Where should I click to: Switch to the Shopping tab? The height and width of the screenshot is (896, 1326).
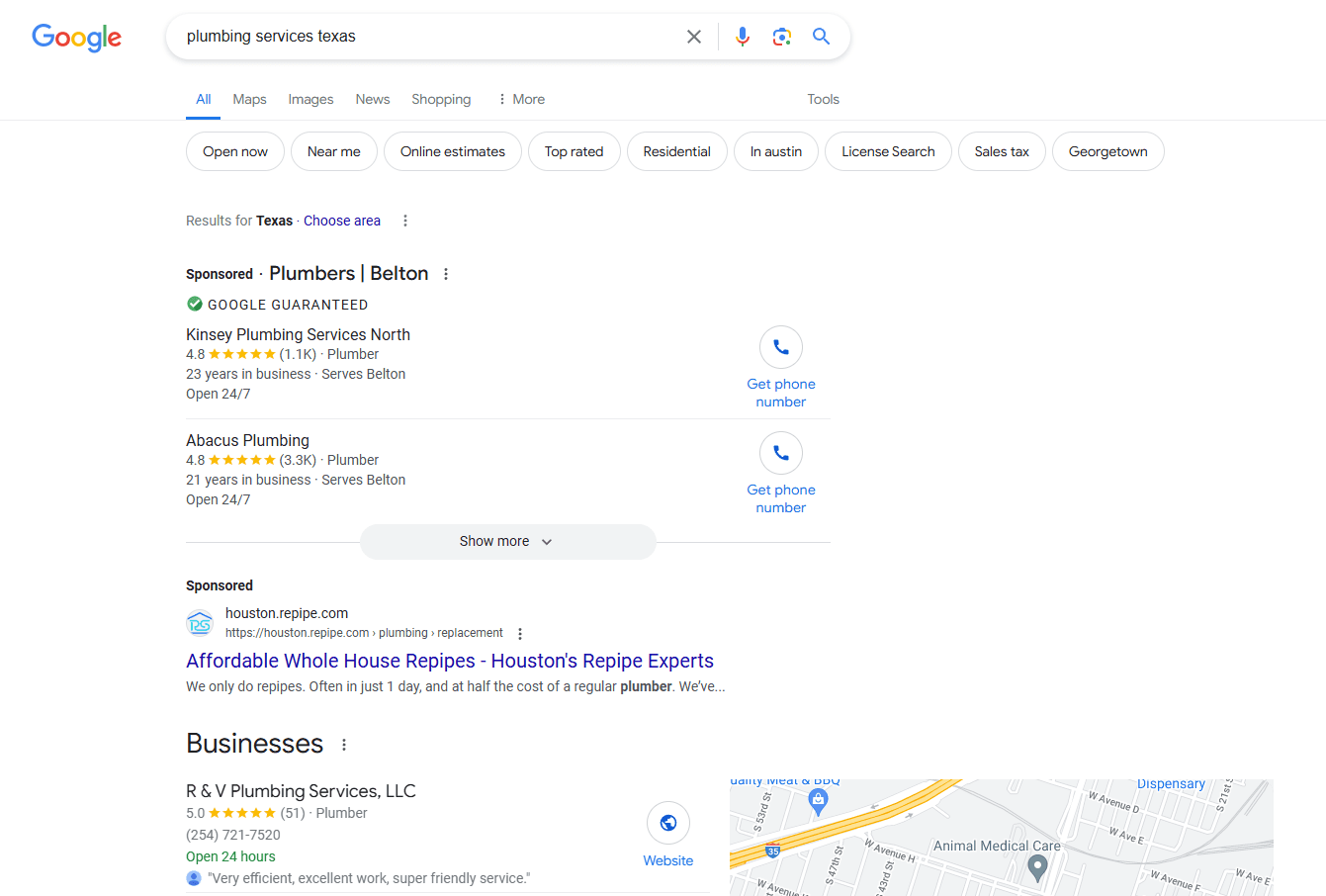coord(441,99)
